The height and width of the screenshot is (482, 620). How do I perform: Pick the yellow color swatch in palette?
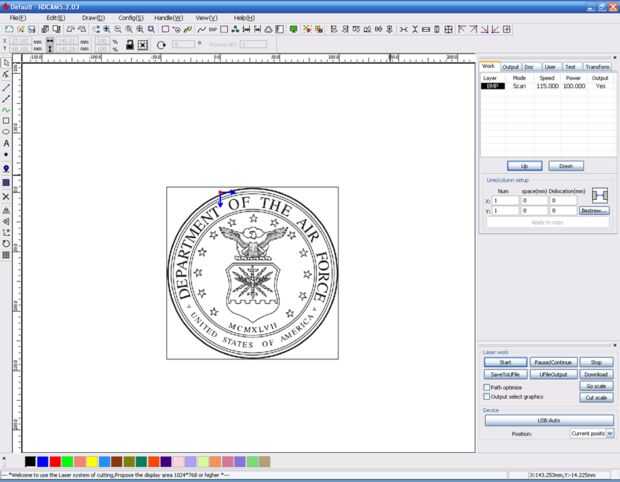[92, 461]
